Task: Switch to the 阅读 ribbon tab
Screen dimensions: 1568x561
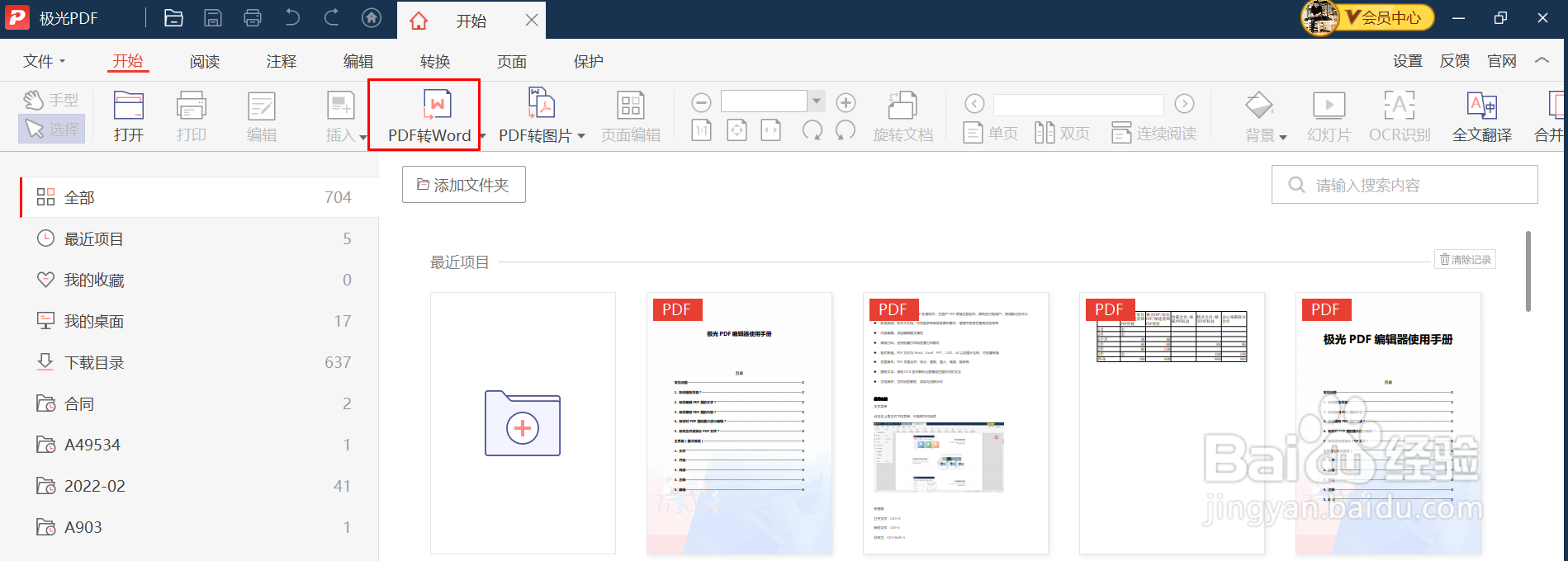Action: (x=205, y=61)
